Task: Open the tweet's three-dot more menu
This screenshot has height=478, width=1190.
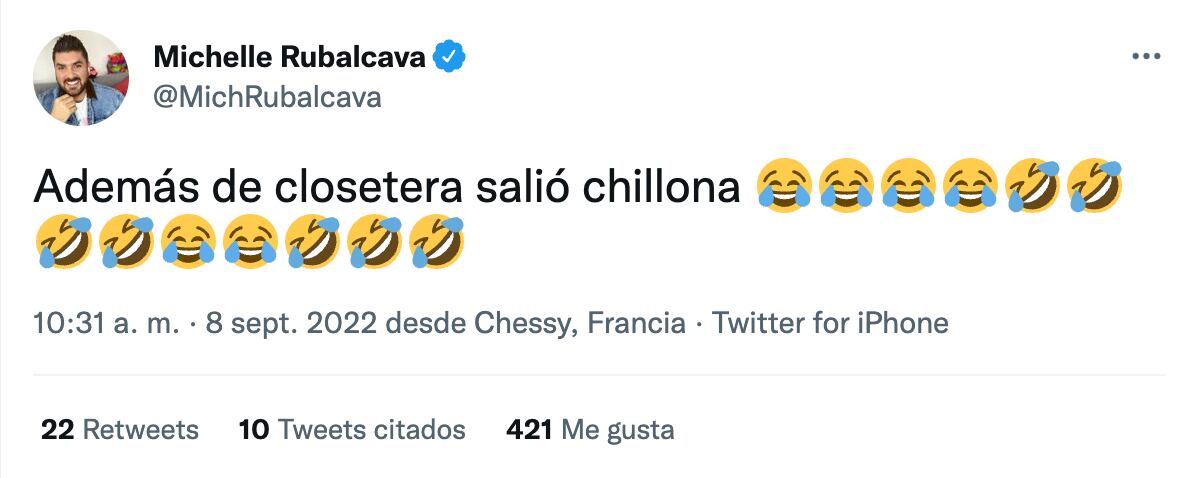Action: point(1146,57)
